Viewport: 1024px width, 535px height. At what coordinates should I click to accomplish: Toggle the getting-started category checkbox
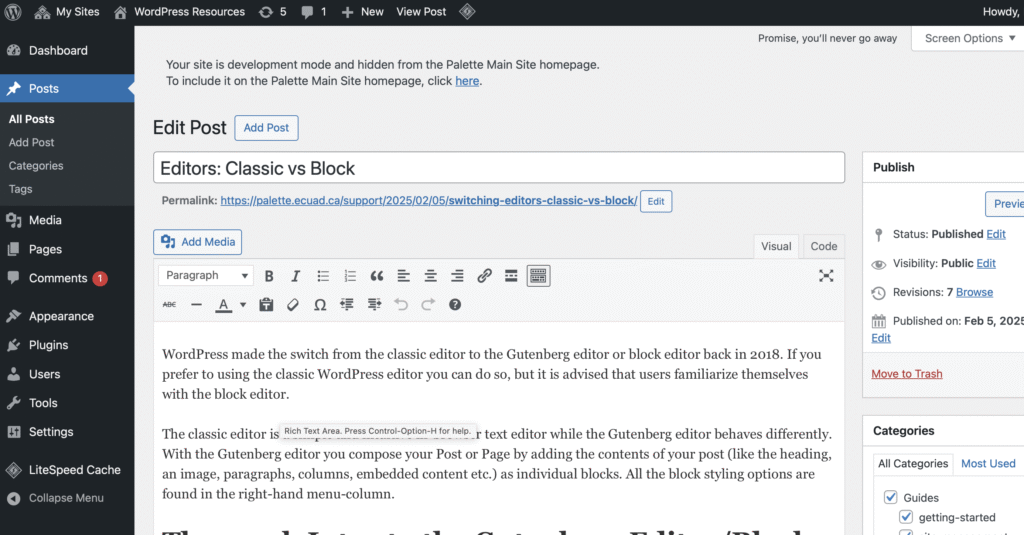click(x=906, y=517)
